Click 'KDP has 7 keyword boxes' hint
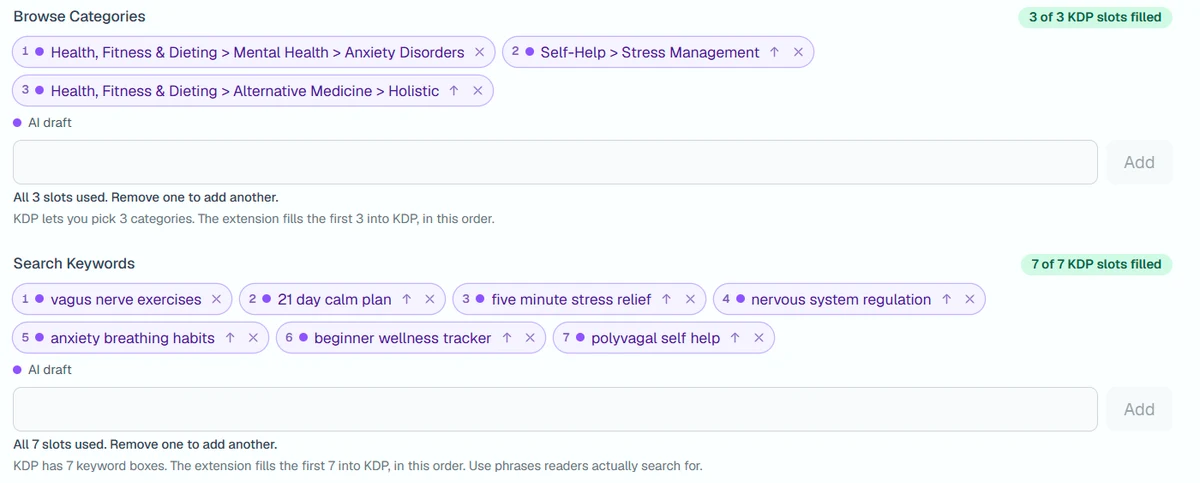This screenshot has width=1200, height=483. 358,465
